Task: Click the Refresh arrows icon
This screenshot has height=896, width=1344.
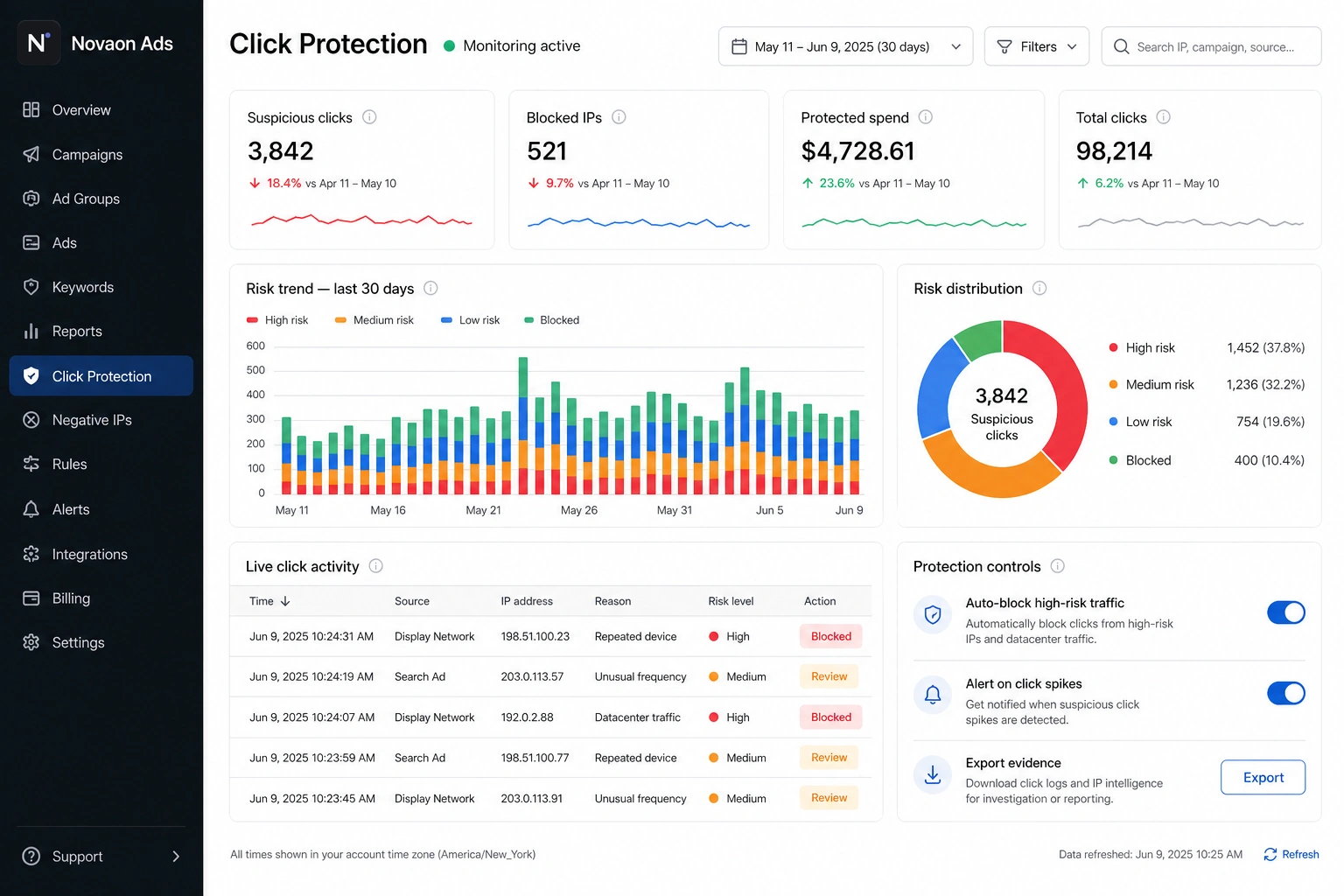Action: click(x=1270, y=855)
